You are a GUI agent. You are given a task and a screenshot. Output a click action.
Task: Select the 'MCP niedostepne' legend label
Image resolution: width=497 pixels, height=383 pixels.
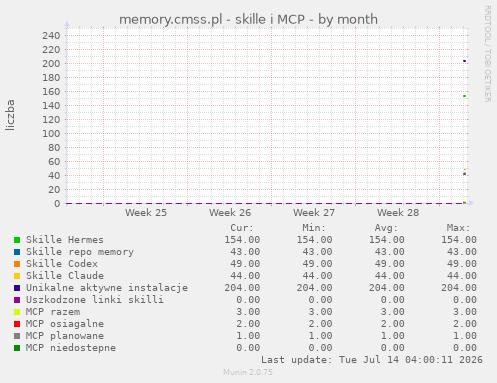point(71,348)
